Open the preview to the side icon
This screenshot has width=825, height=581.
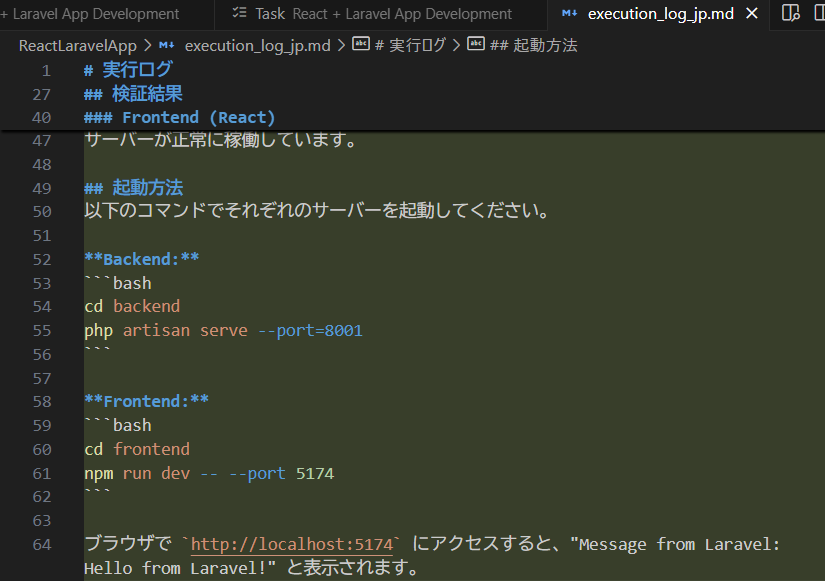point(790,13)
